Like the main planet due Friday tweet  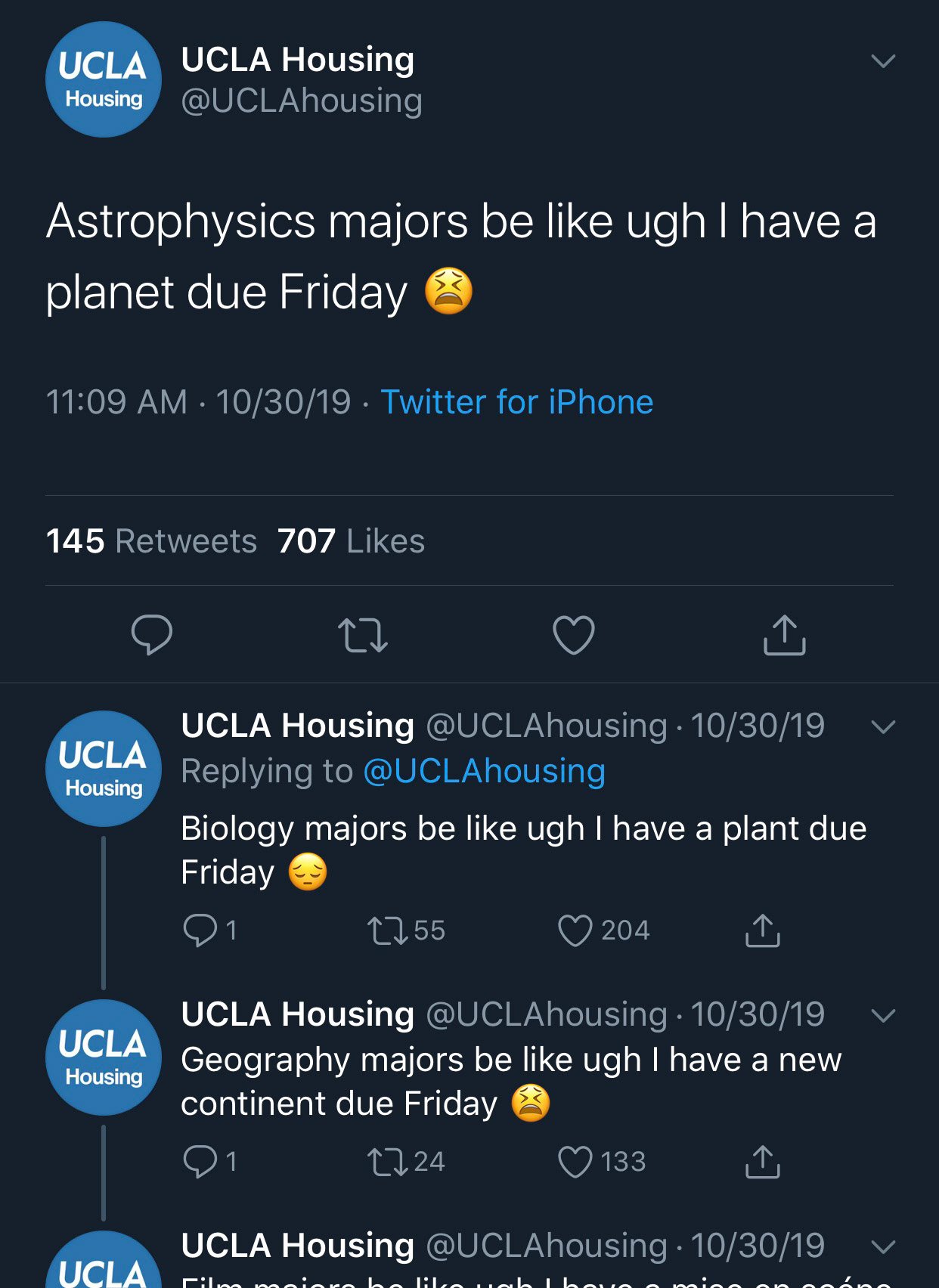coord(574,635)
